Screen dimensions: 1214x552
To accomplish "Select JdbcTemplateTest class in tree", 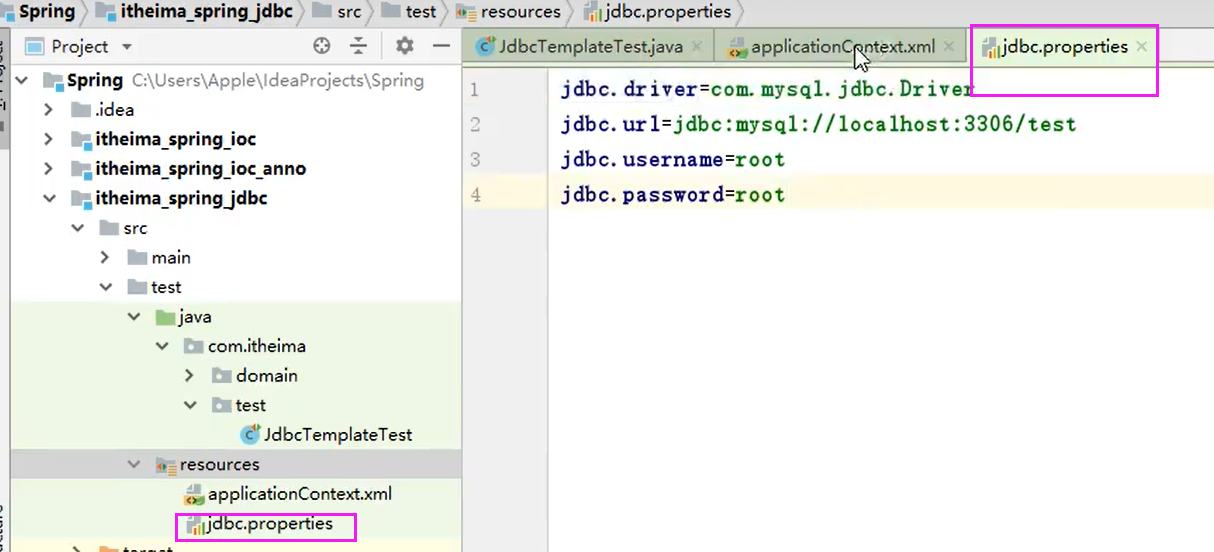I will (x=338, y=435).
